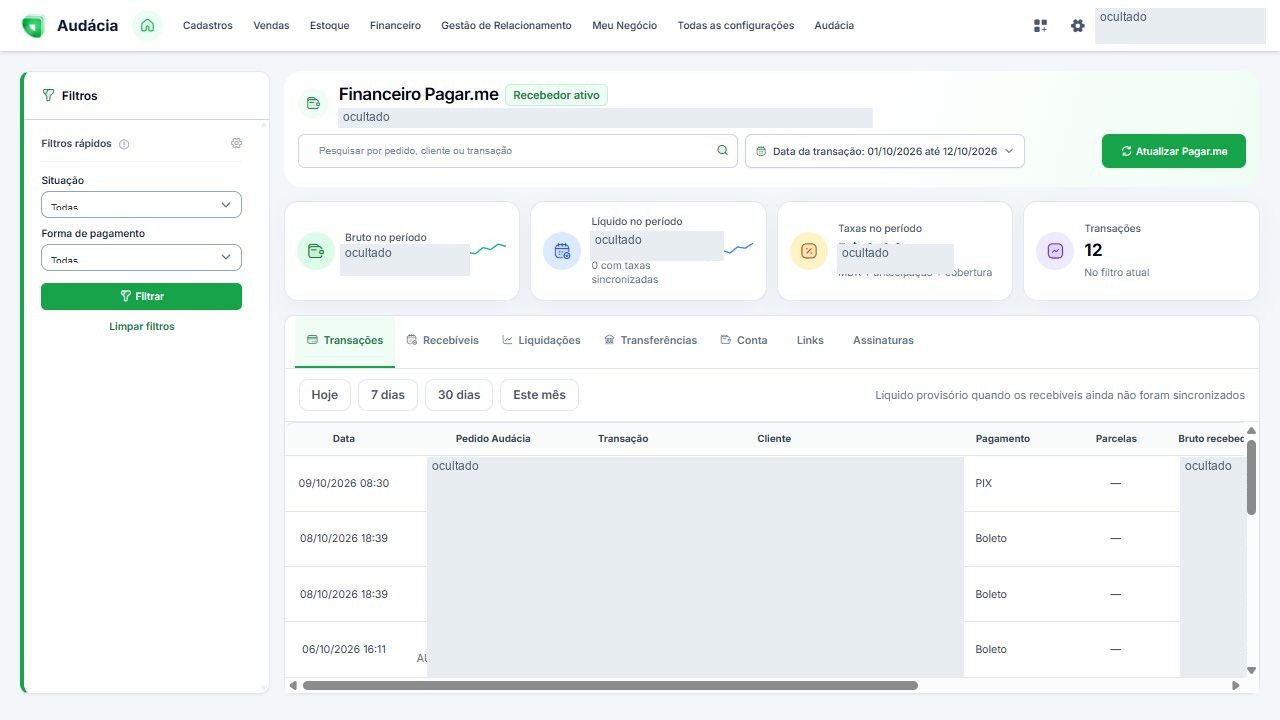Viewport: 1280px width, 720px height.
Task: Switch to the Liquidações tab
Action: coord(541,341)
